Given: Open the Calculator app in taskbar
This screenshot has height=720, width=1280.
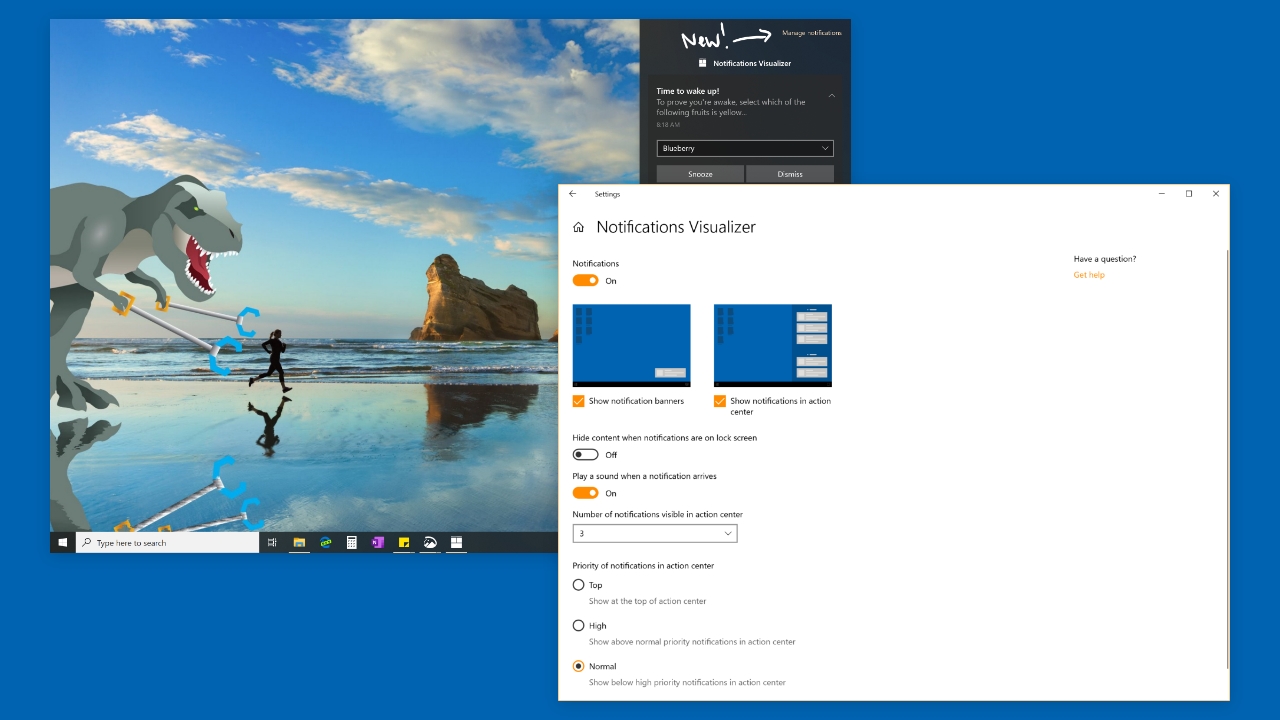Looking at the screenshot, I should (352, 543).
